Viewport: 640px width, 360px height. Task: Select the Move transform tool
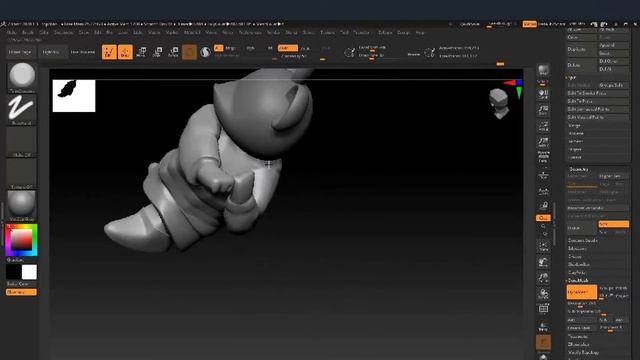point(141,52)
